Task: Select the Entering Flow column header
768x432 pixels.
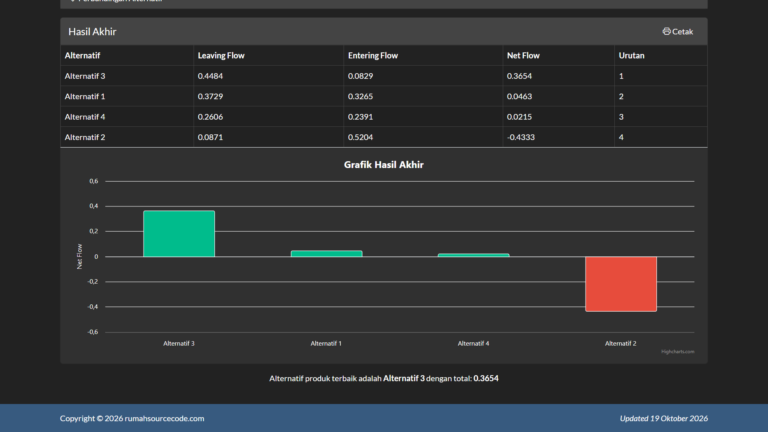Action: point(373,55)
